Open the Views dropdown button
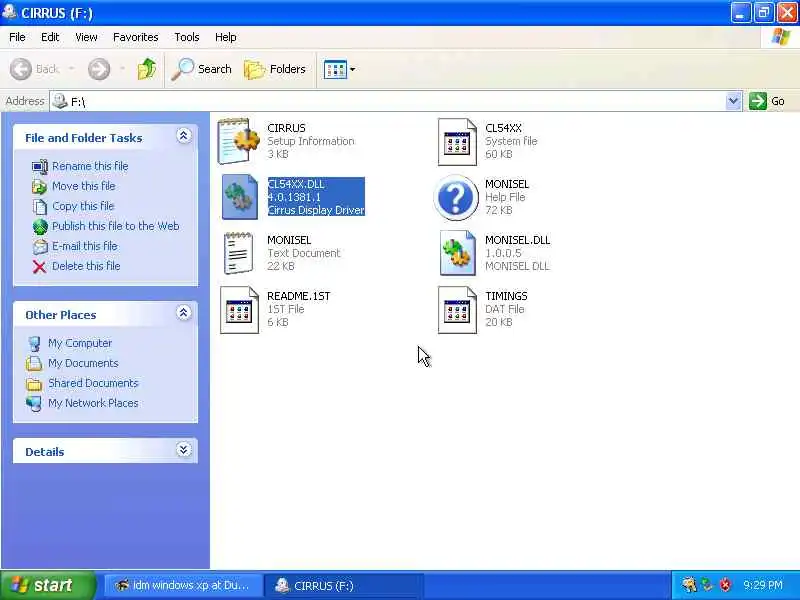The width and height of the screenshot is (800, 600). [339, 69]
